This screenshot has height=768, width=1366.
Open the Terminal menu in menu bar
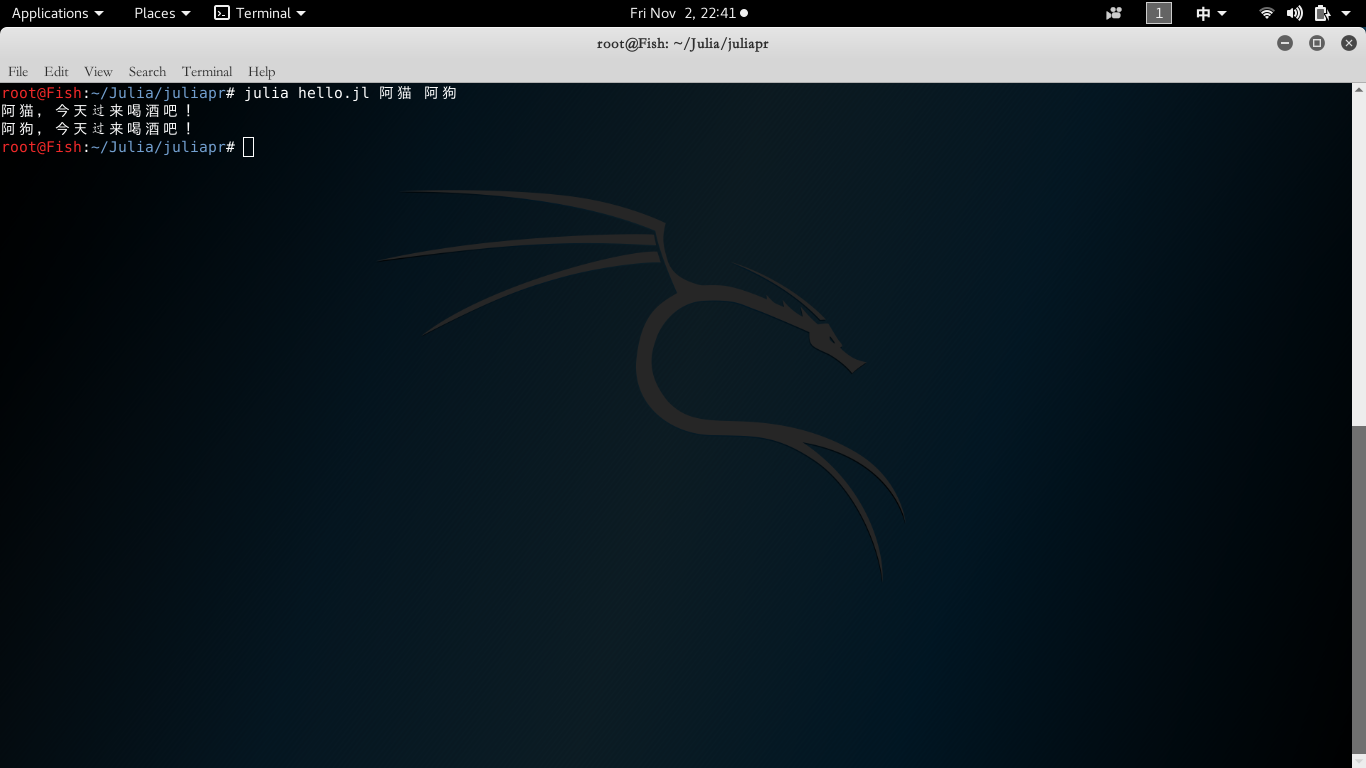pos(207,71)
